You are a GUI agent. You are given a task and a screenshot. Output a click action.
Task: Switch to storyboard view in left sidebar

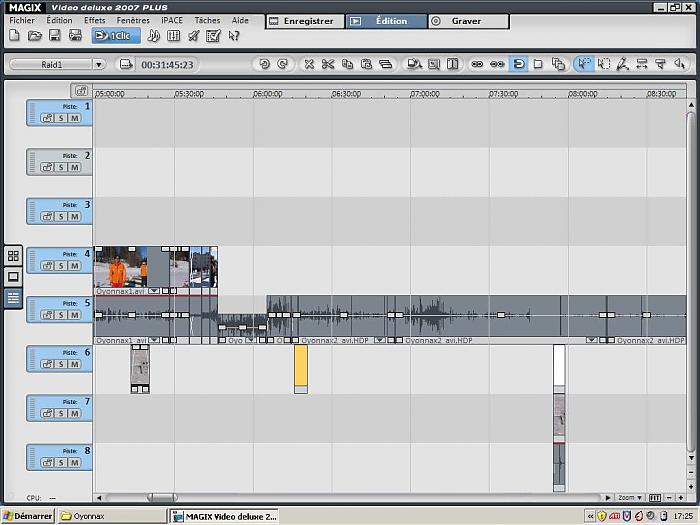pyautogui.click(x=13, y=256)
